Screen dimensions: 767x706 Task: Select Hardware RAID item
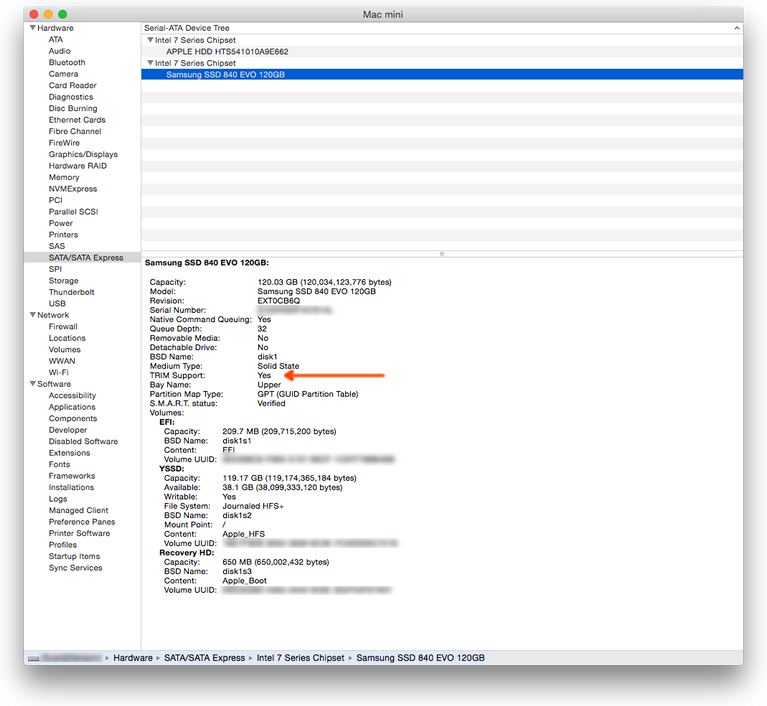(77, 166)
